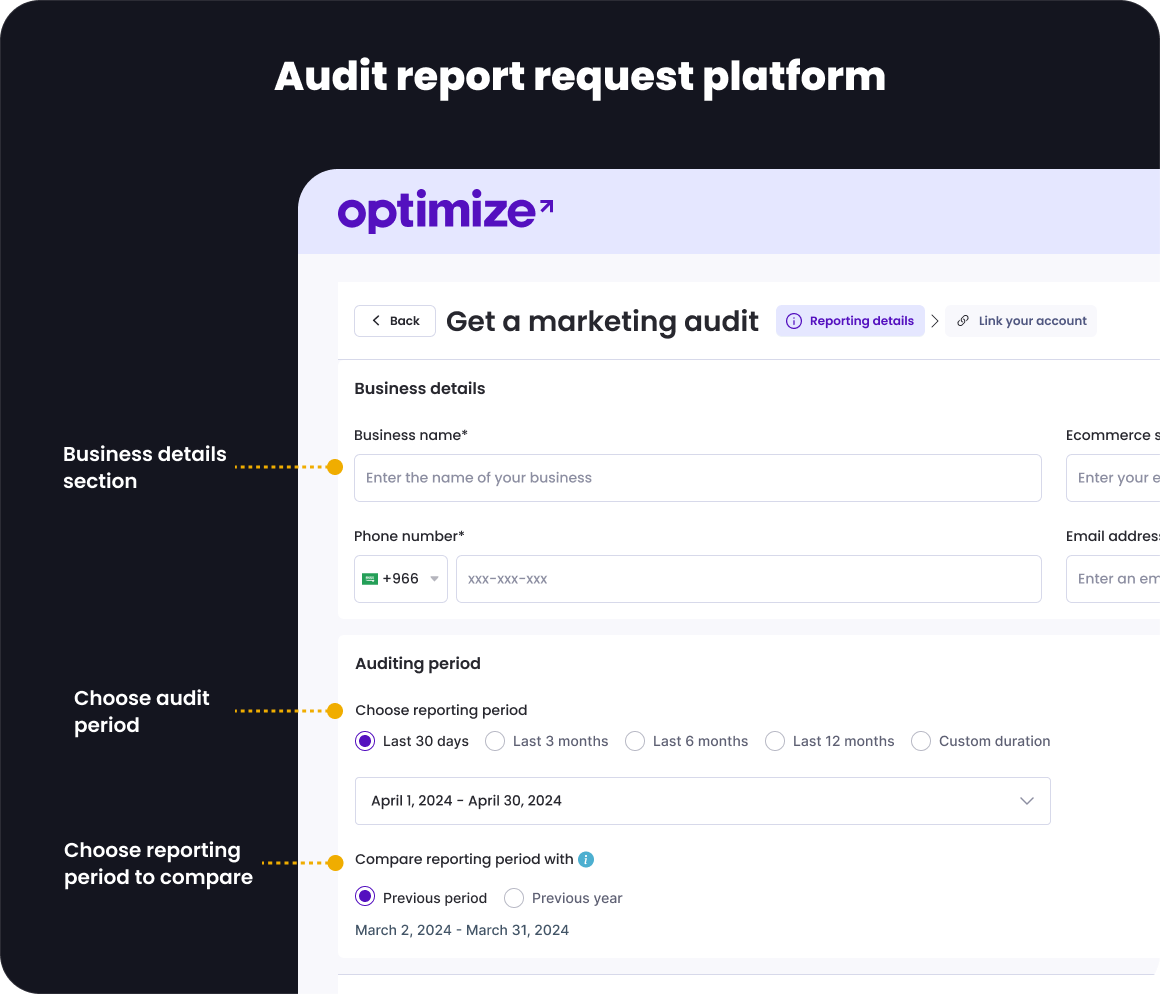Screen dimensions: 1160x994
Task: Click the yellow marker dot beside Choose reporting period
Action: click(x=335, y=711)
